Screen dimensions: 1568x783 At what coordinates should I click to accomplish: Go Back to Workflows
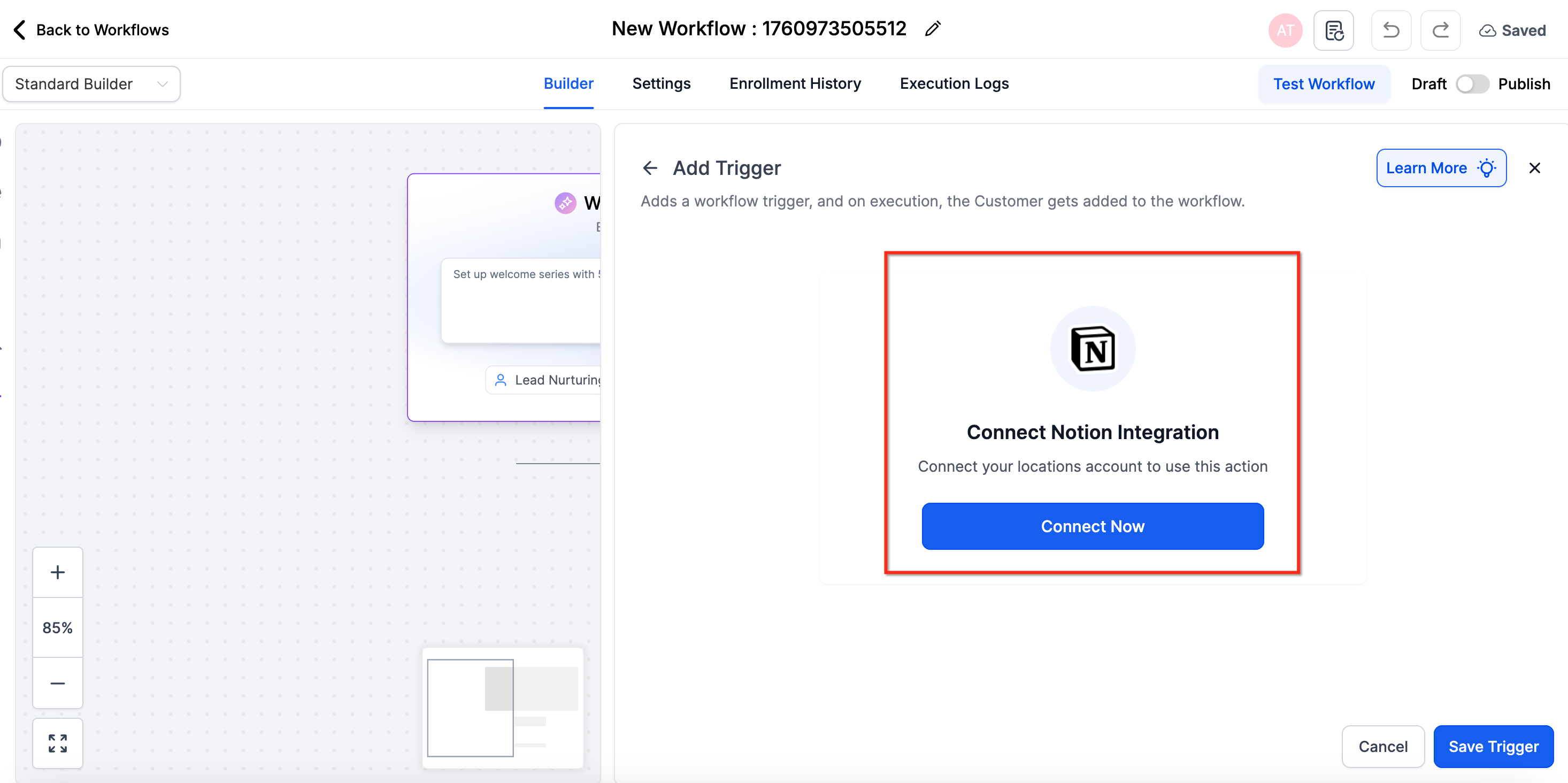point(91,30)
